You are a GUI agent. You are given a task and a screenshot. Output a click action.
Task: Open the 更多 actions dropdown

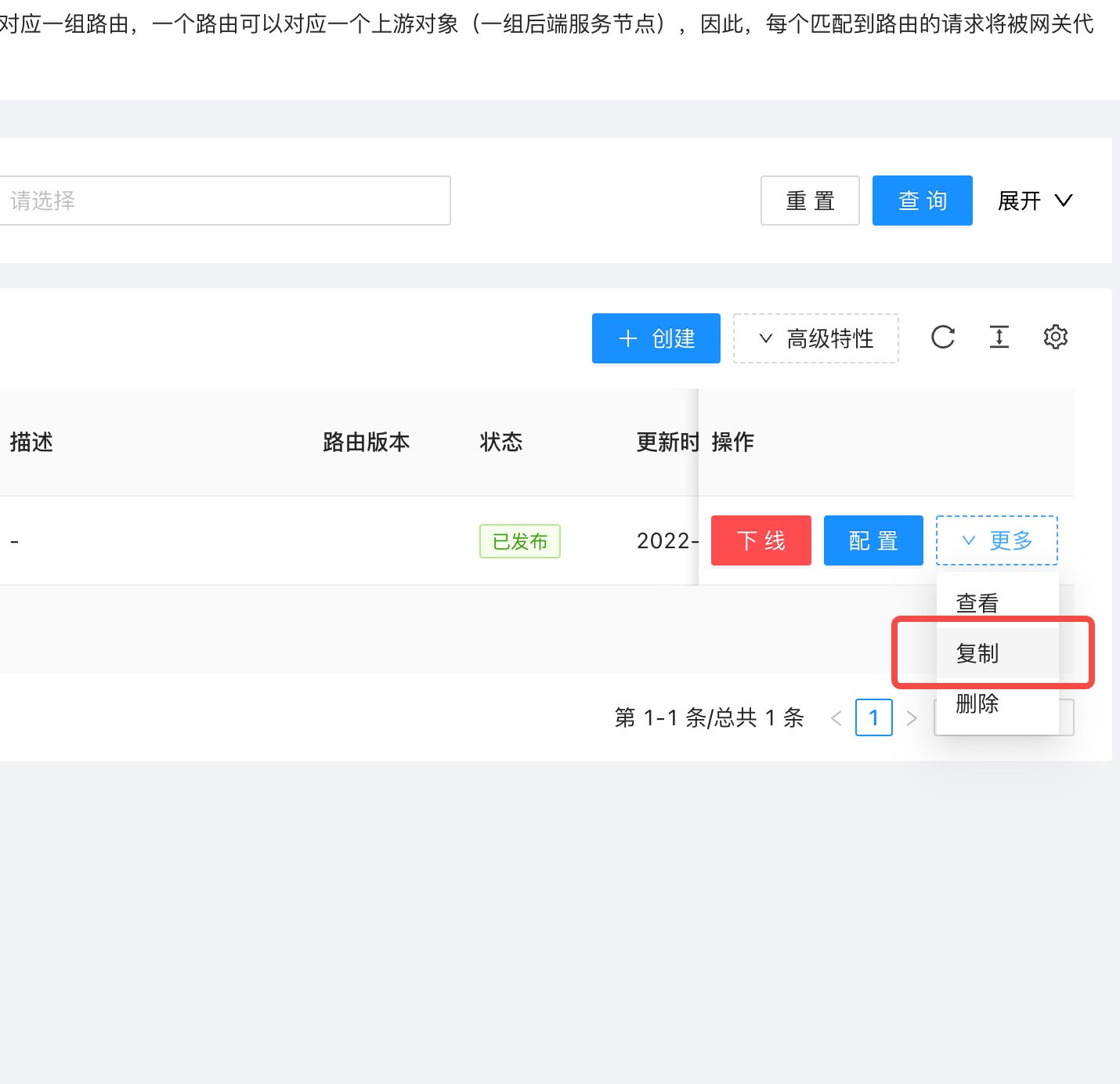click(x=996, y=540)
